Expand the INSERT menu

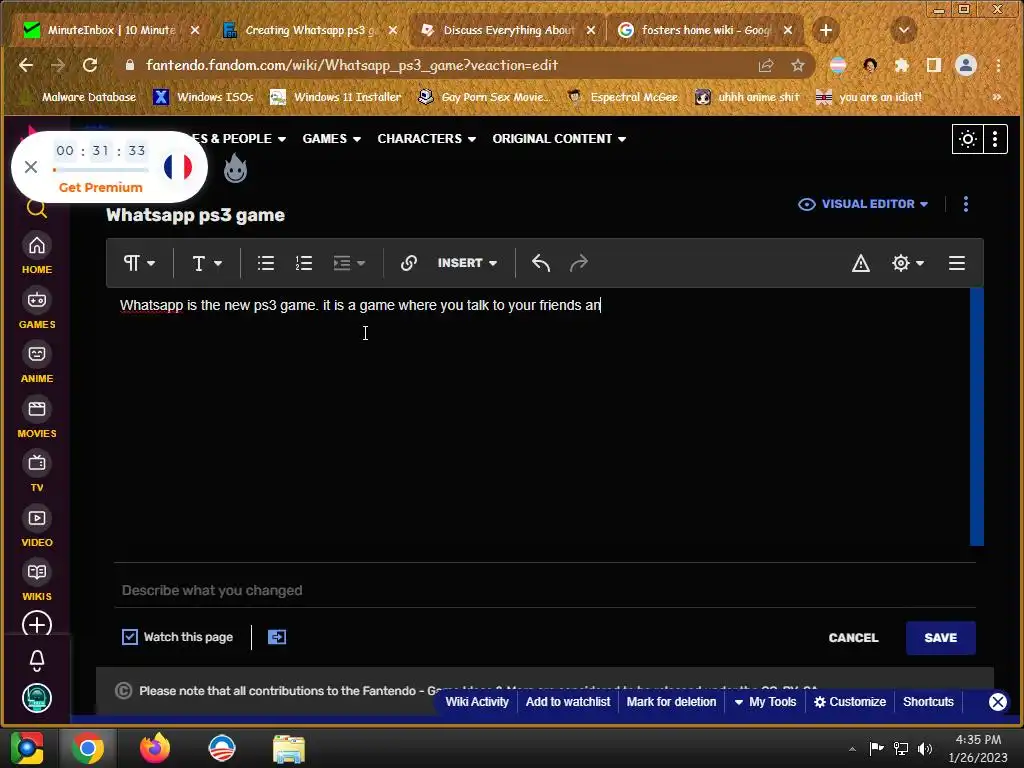coord(467,263)
